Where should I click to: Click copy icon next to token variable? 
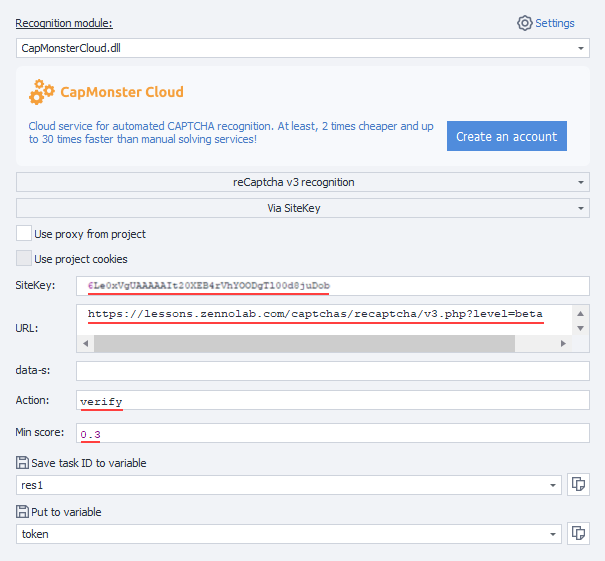pos(578,535)
